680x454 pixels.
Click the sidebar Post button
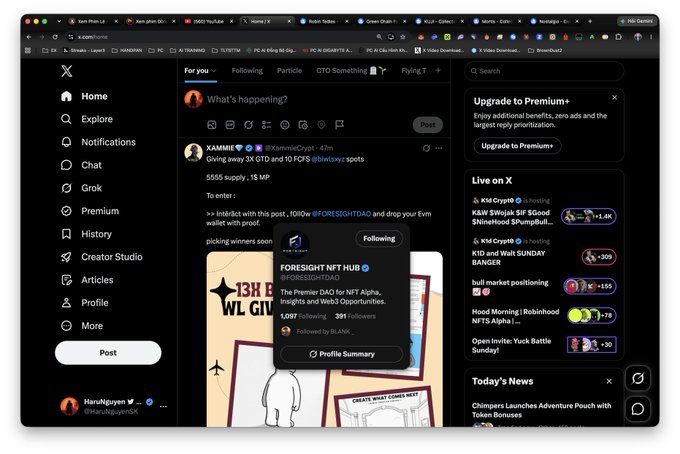[x=108, y=353]
